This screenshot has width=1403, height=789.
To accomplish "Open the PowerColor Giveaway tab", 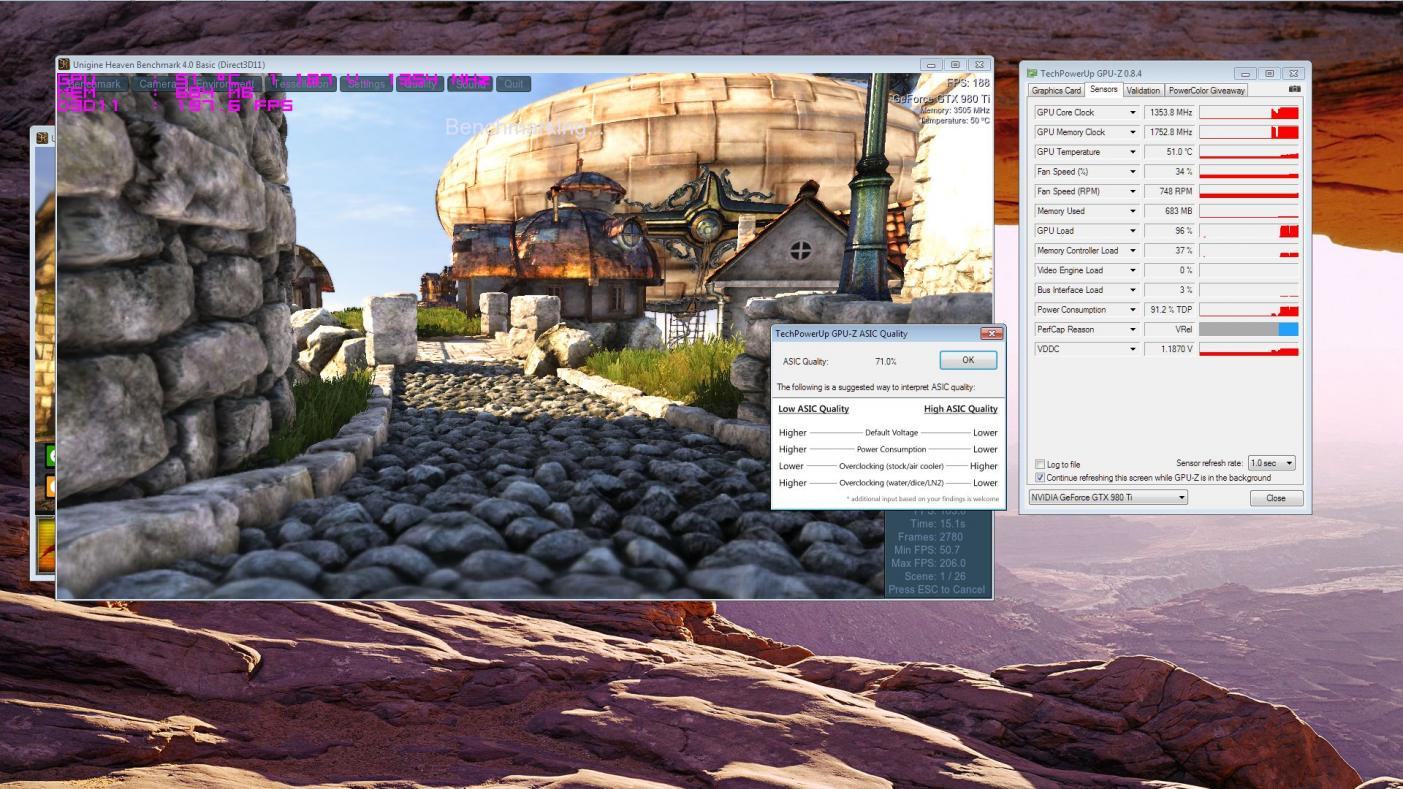I will tap(1207, 90).
